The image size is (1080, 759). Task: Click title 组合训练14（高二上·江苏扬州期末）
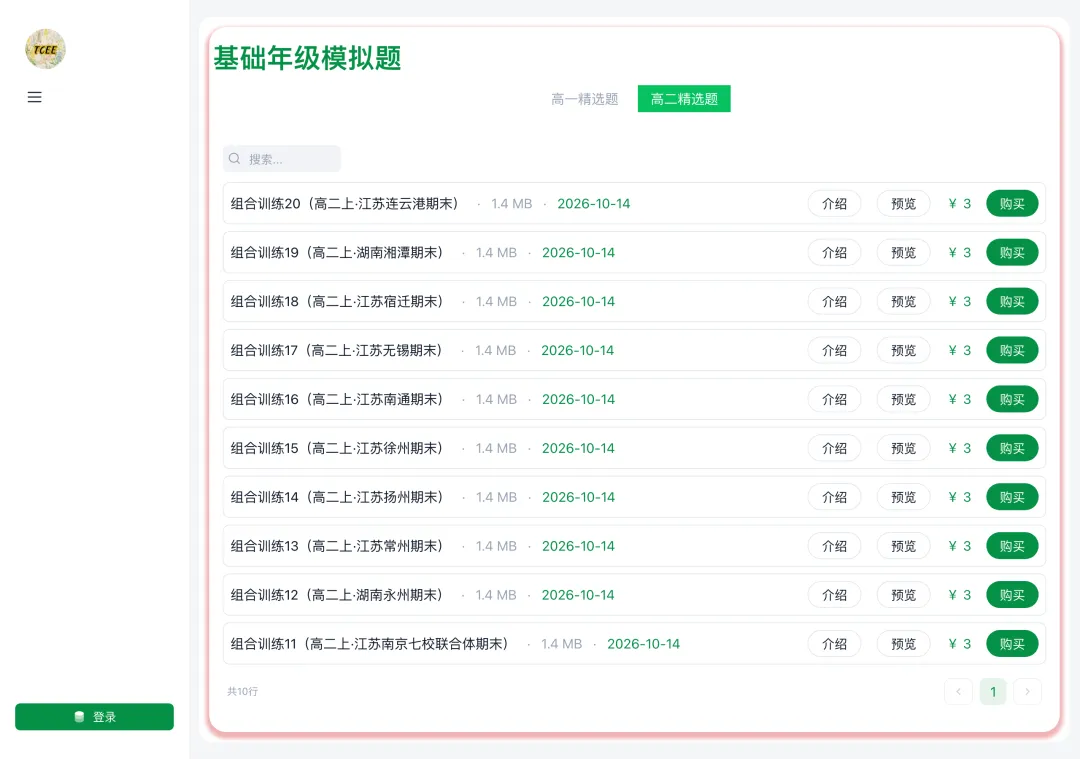tap(339, 497)
